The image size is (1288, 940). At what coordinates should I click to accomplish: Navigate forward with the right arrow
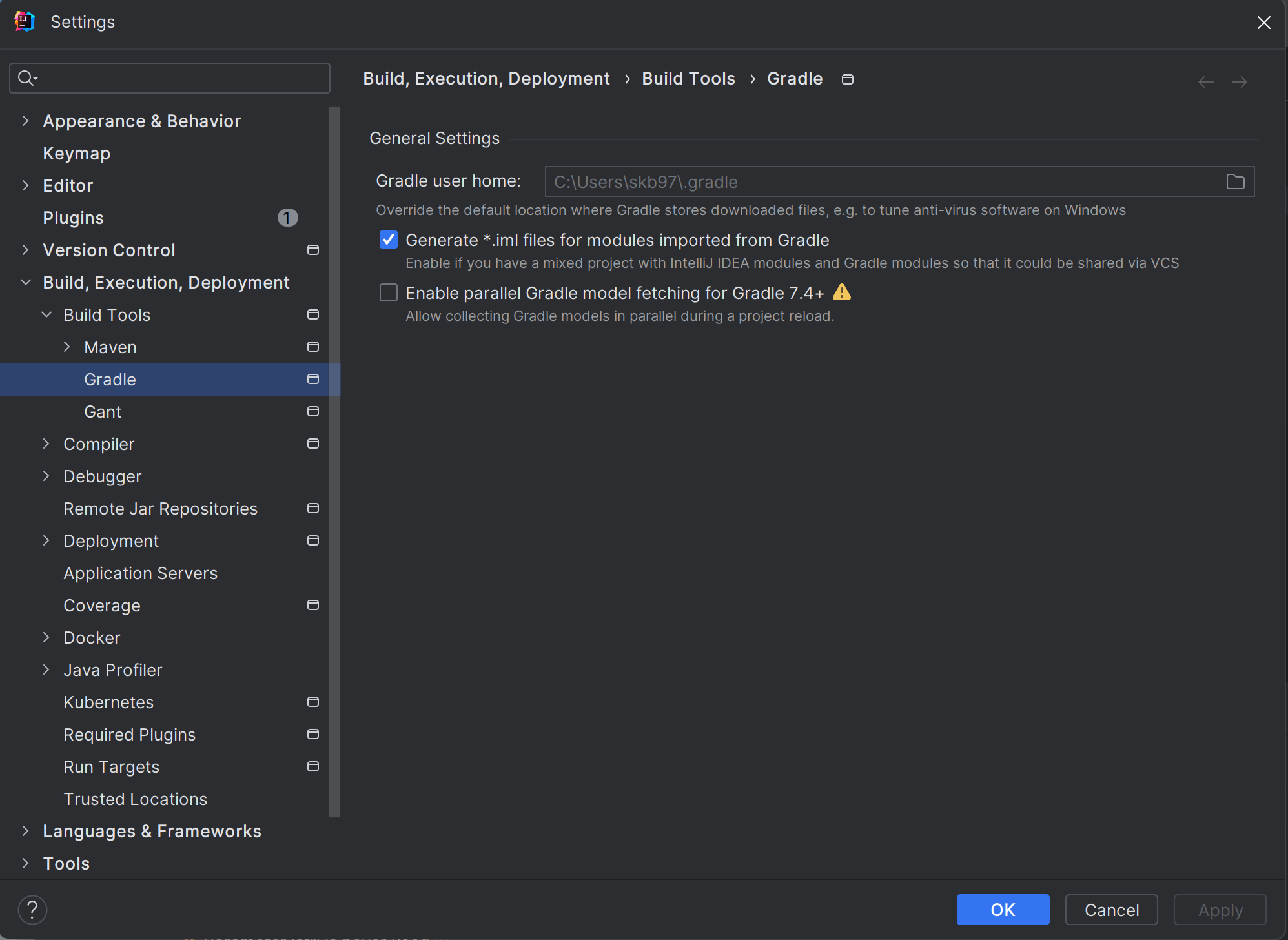click(x=1239, y=82)
